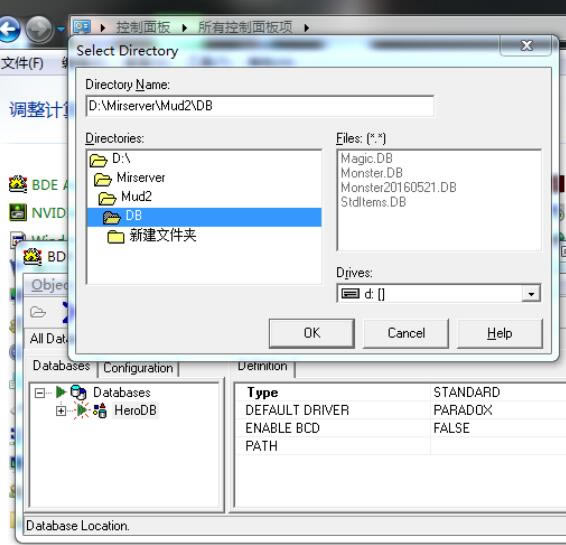Click the NVIDIA control panel icon
This screenshot has height=545, width=566.
point(18,212)
